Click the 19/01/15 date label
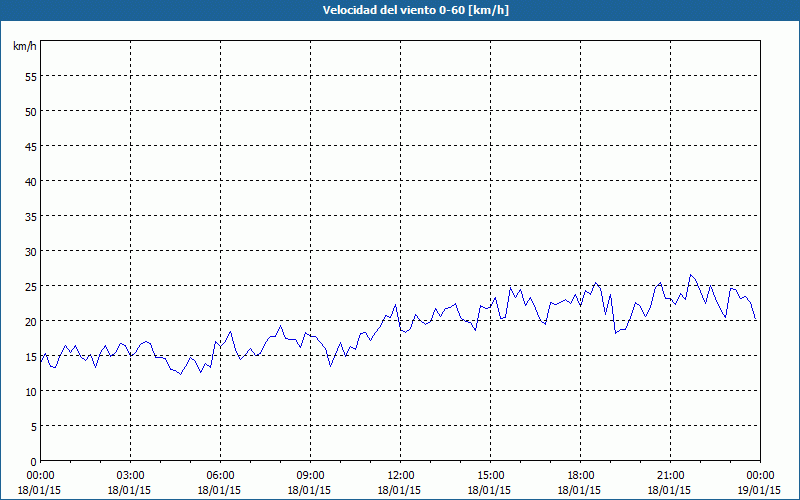Screen dimensions: 800x500 click(x=760, y=490)
